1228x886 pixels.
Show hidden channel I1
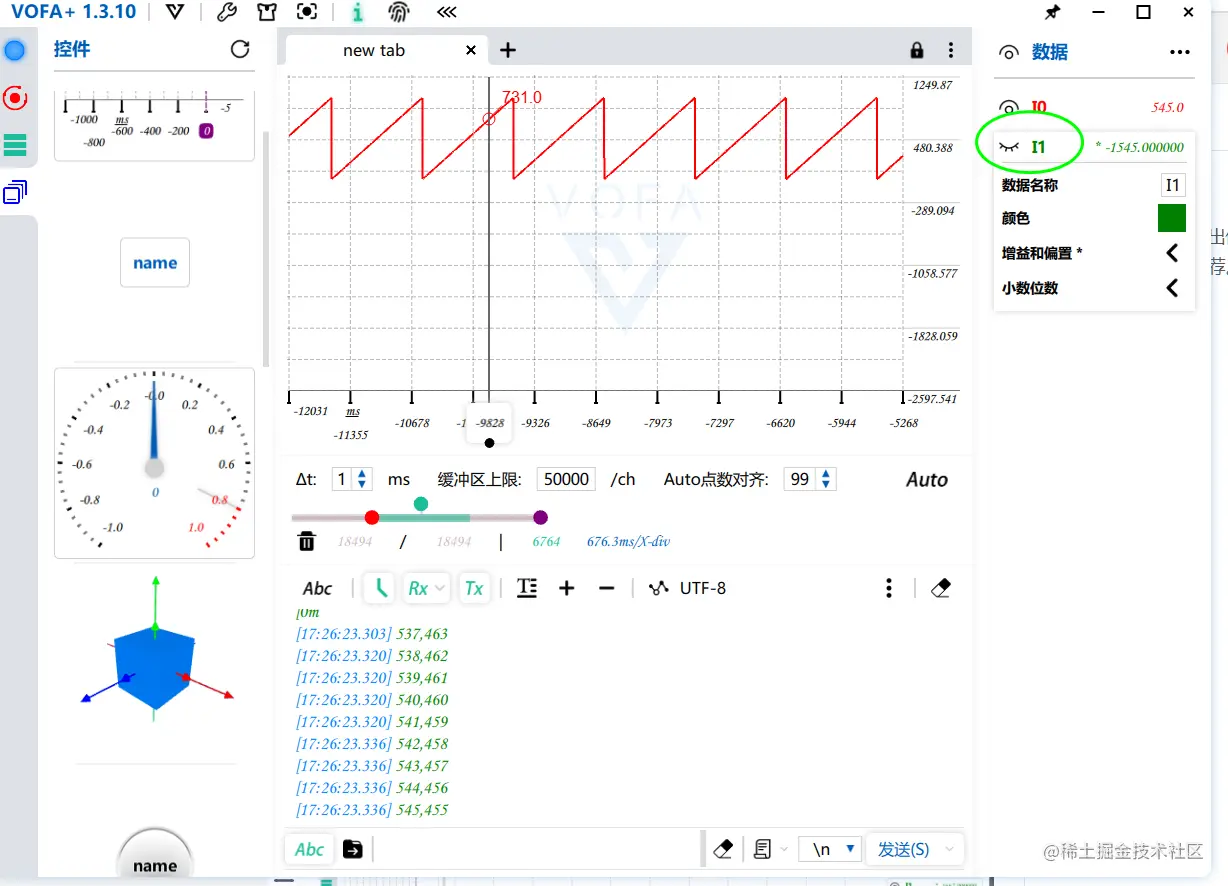(1009, 147)
